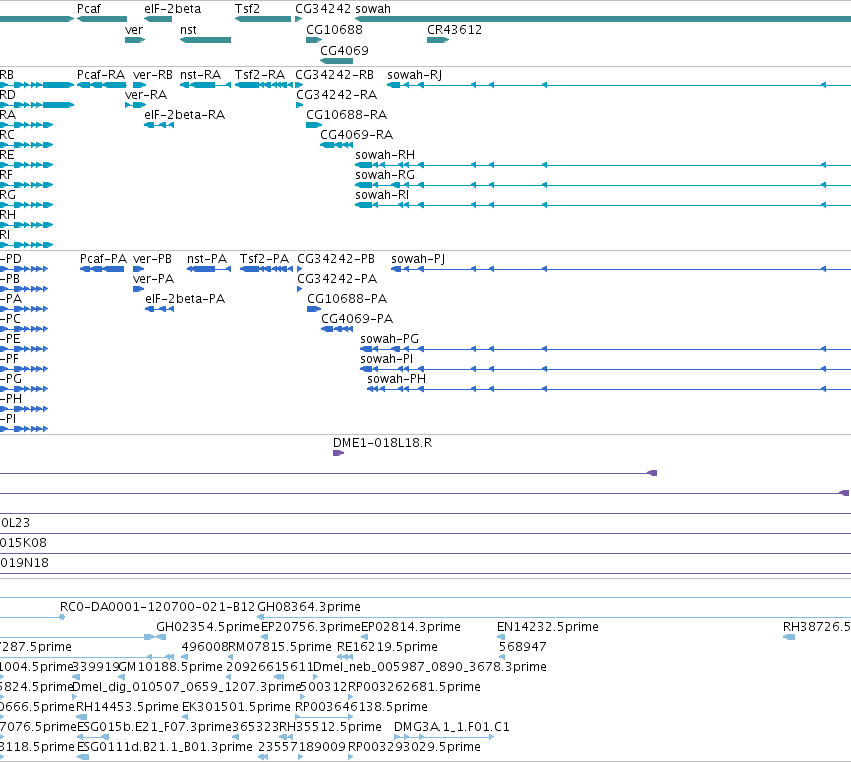The width and height of the screenshot is (851, 762).
Task: Click the CG34242-RA transcript label
Action: pyautogui.click(x=336, y=94)
